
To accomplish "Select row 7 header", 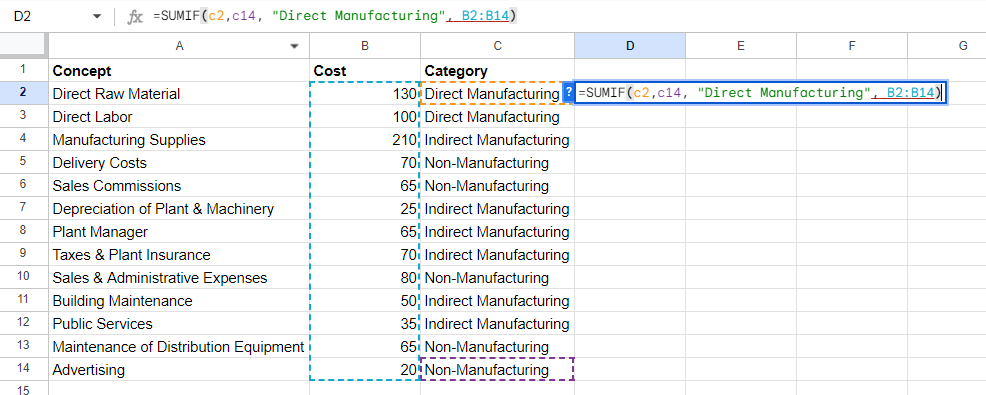I will pyautogui.click(x=23, y=209).
